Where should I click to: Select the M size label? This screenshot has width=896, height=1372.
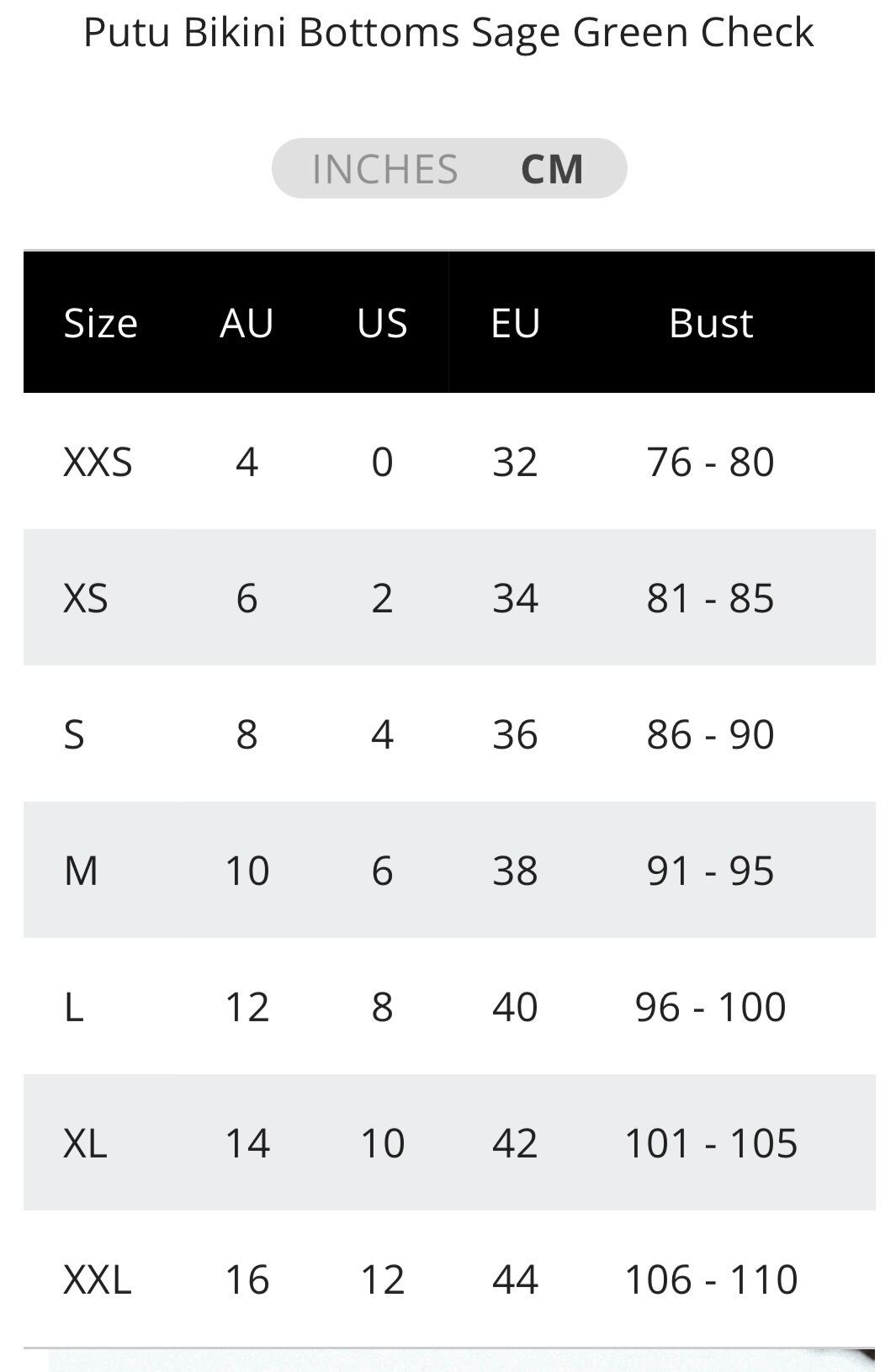click(x=81, y=871)
